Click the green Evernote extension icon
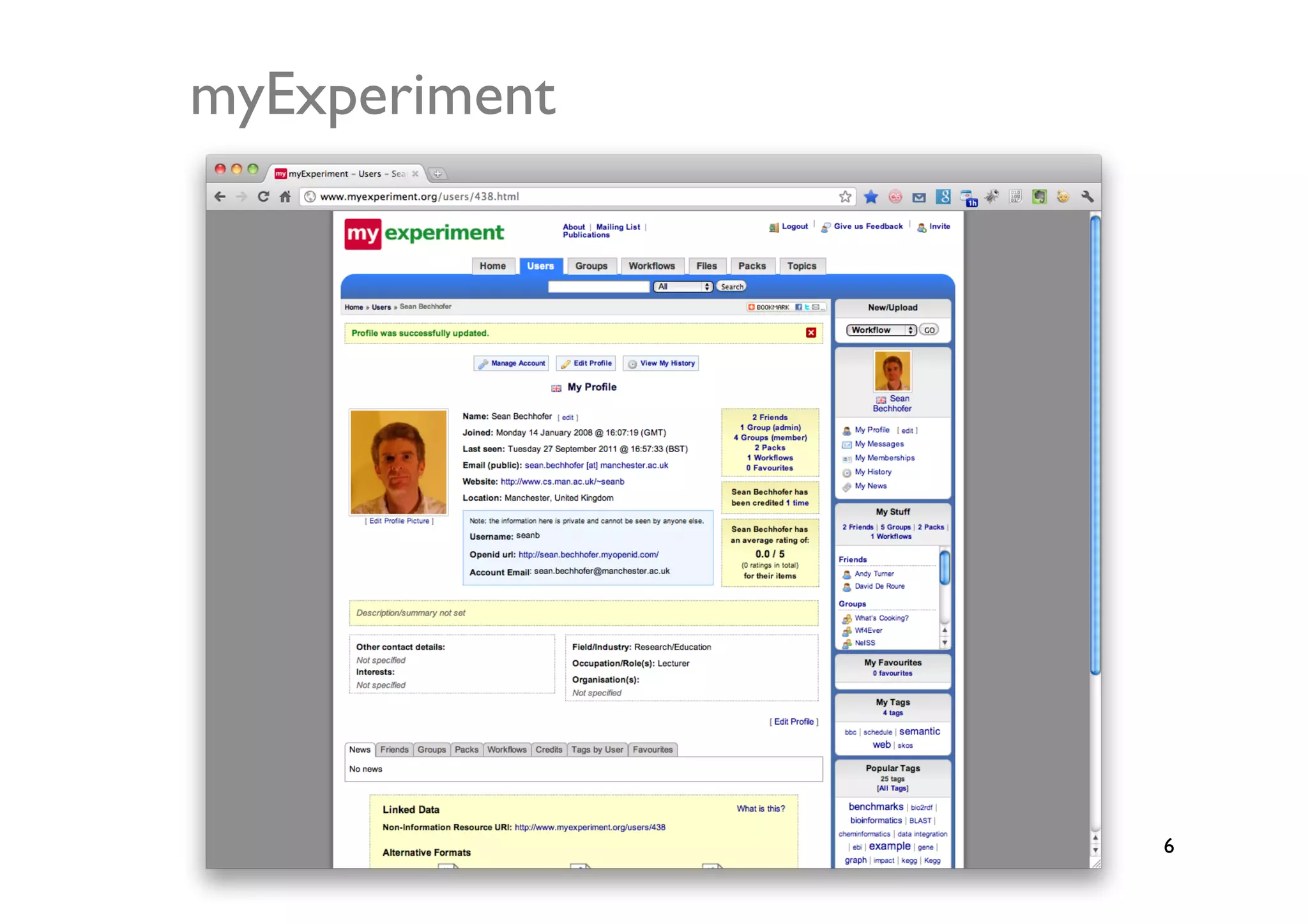1308x924 pixels. pos(1039,197)
